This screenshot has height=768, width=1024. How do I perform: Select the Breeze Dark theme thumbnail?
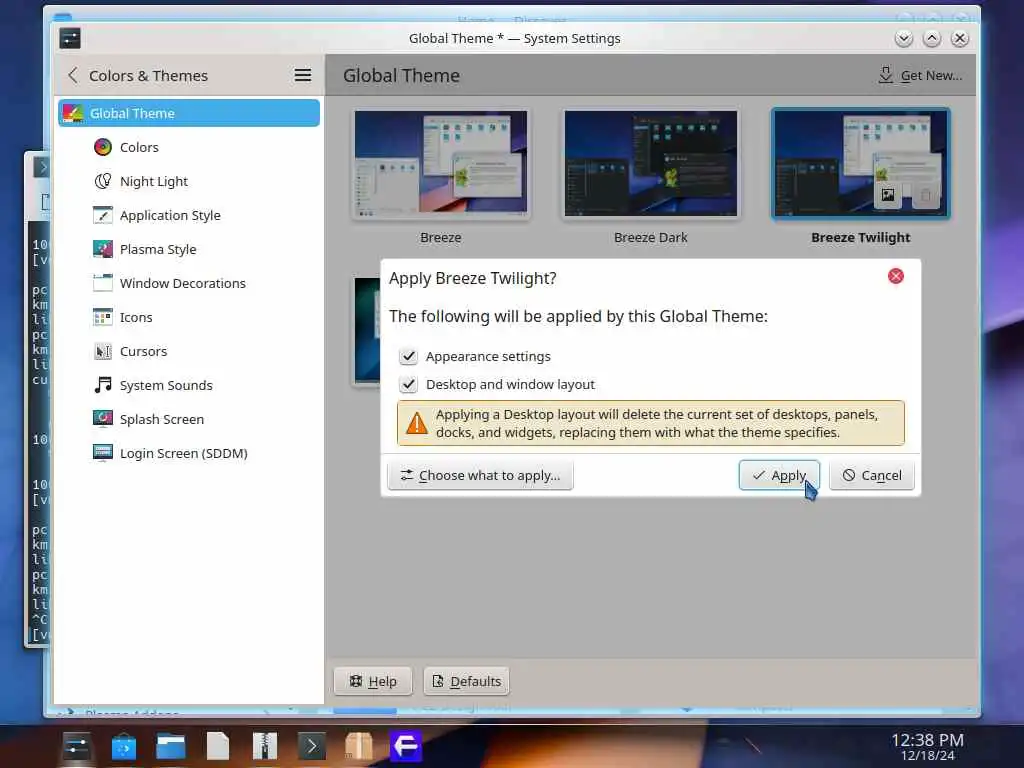coord(650,163)
